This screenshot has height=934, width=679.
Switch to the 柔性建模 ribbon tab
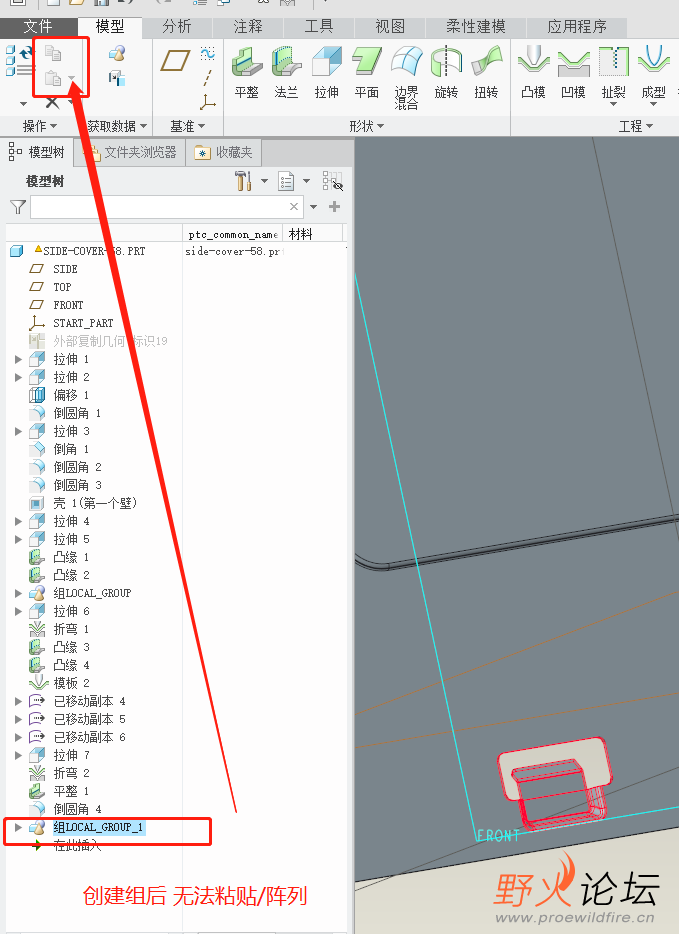(x=476, y=27)
